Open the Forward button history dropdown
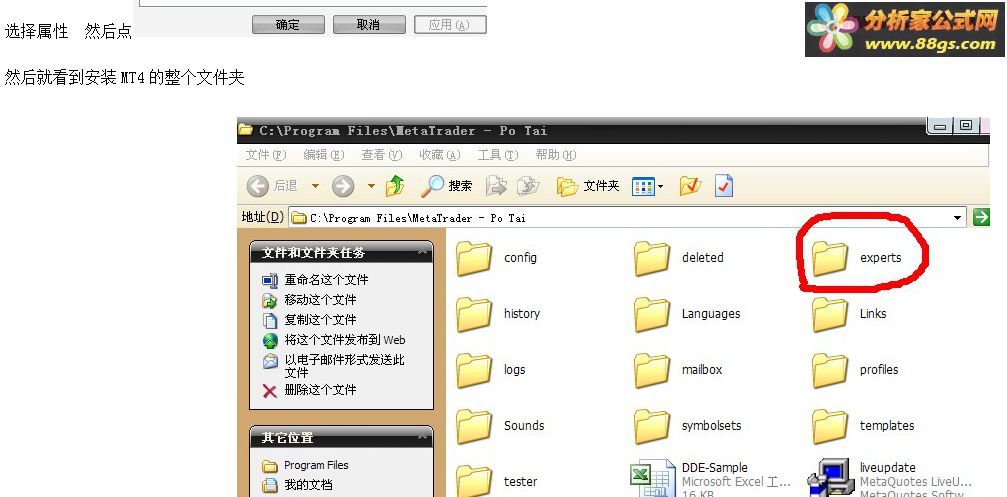Viewport: 1007px width, 497px height. point(371,186)
